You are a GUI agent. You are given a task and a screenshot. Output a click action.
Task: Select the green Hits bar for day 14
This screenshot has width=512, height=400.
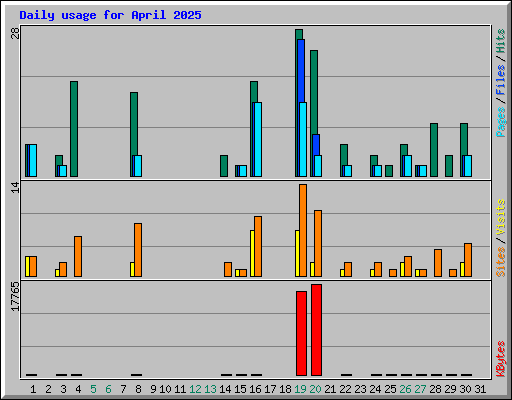(x=224, y=166)
